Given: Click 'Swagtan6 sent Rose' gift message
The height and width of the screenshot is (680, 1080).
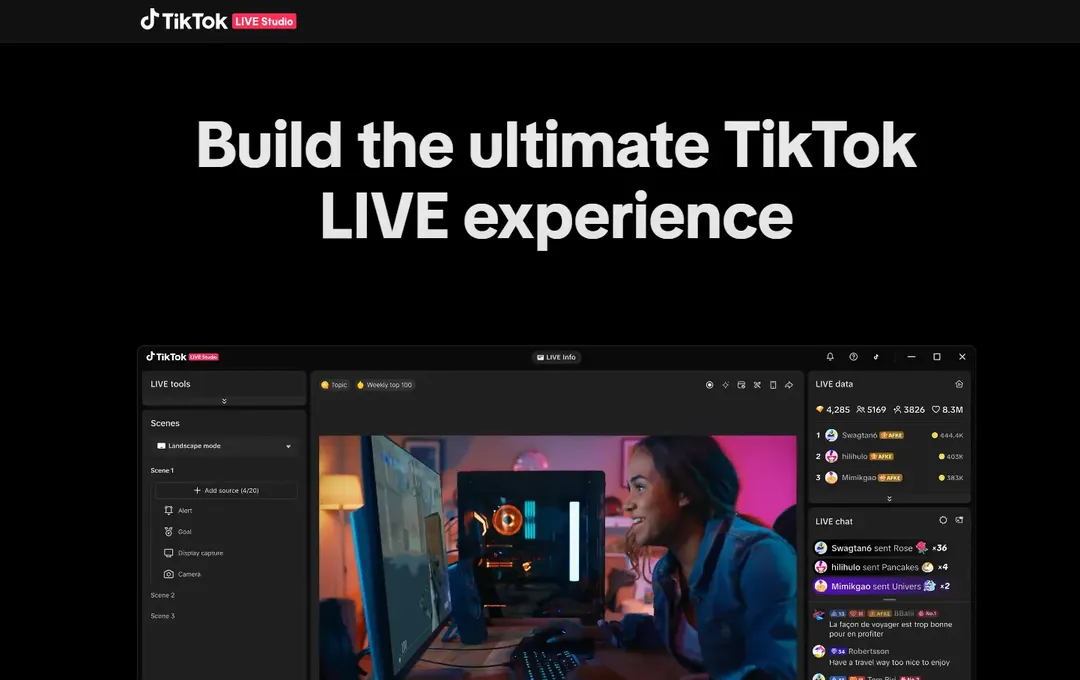Looking at the screenshot, I should click(x=881, y=548).
